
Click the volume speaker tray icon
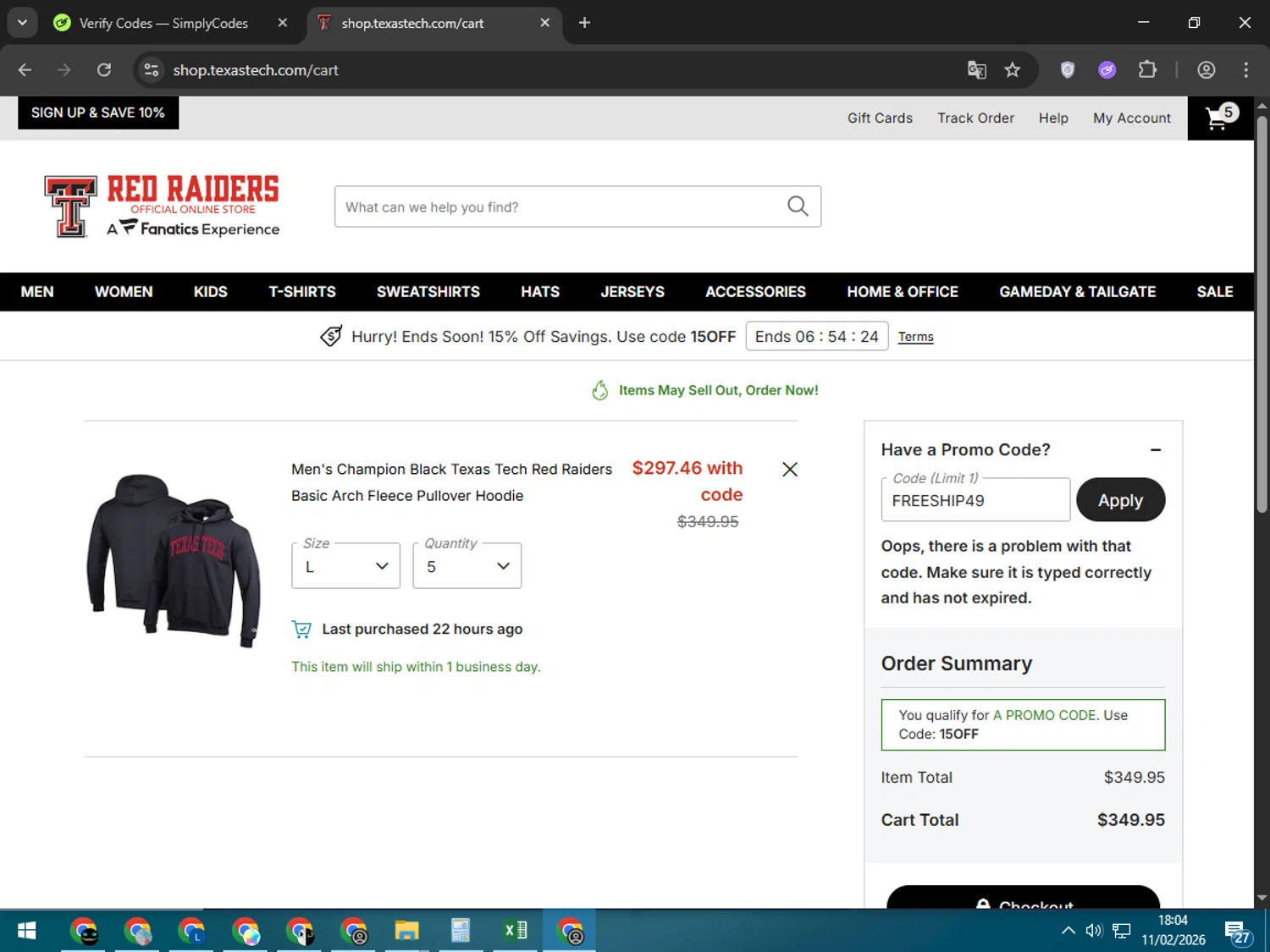tap(1095, 931)
